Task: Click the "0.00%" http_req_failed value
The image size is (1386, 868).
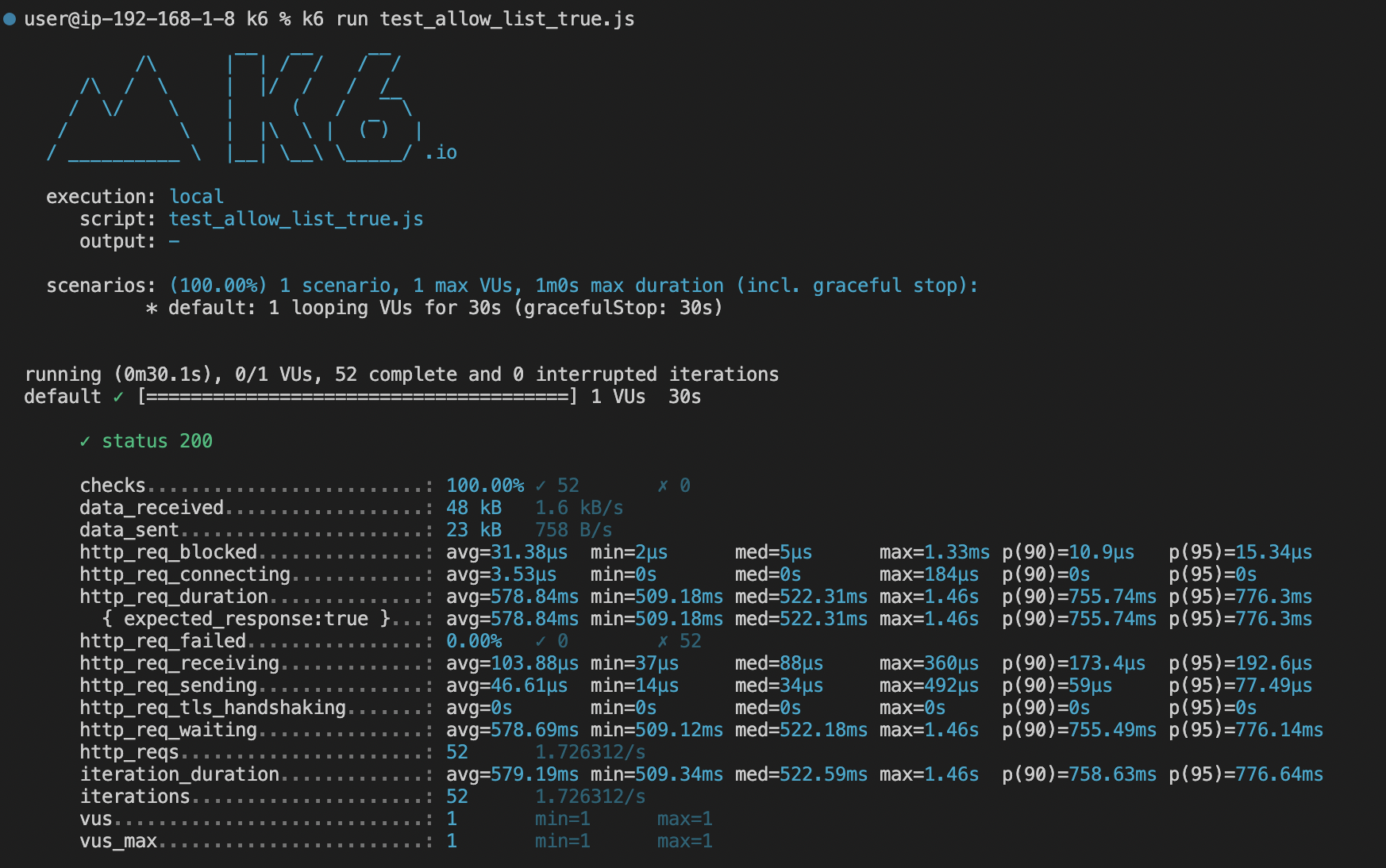Action: 474,641
